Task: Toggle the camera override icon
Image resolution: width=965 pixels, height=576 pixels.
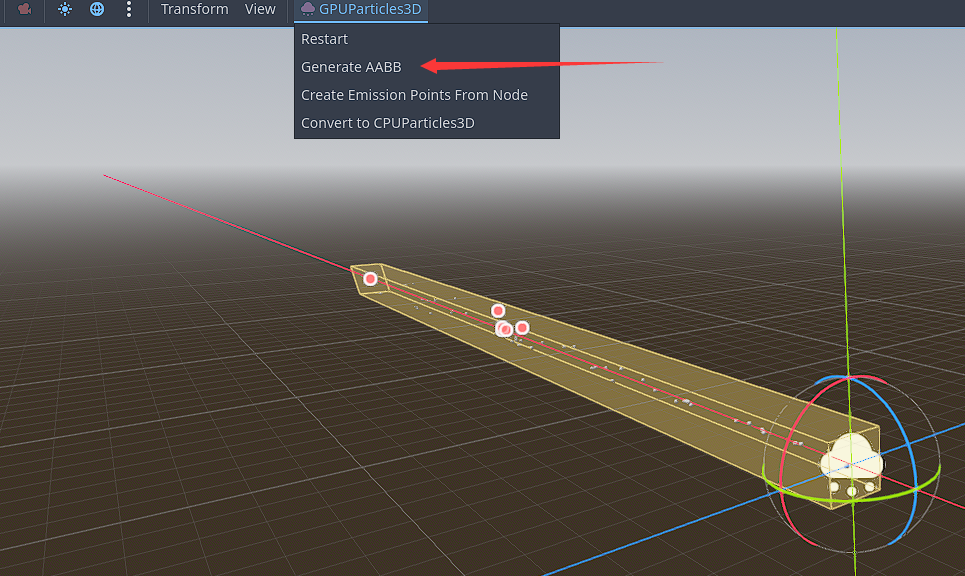Action: pos(24,9)
